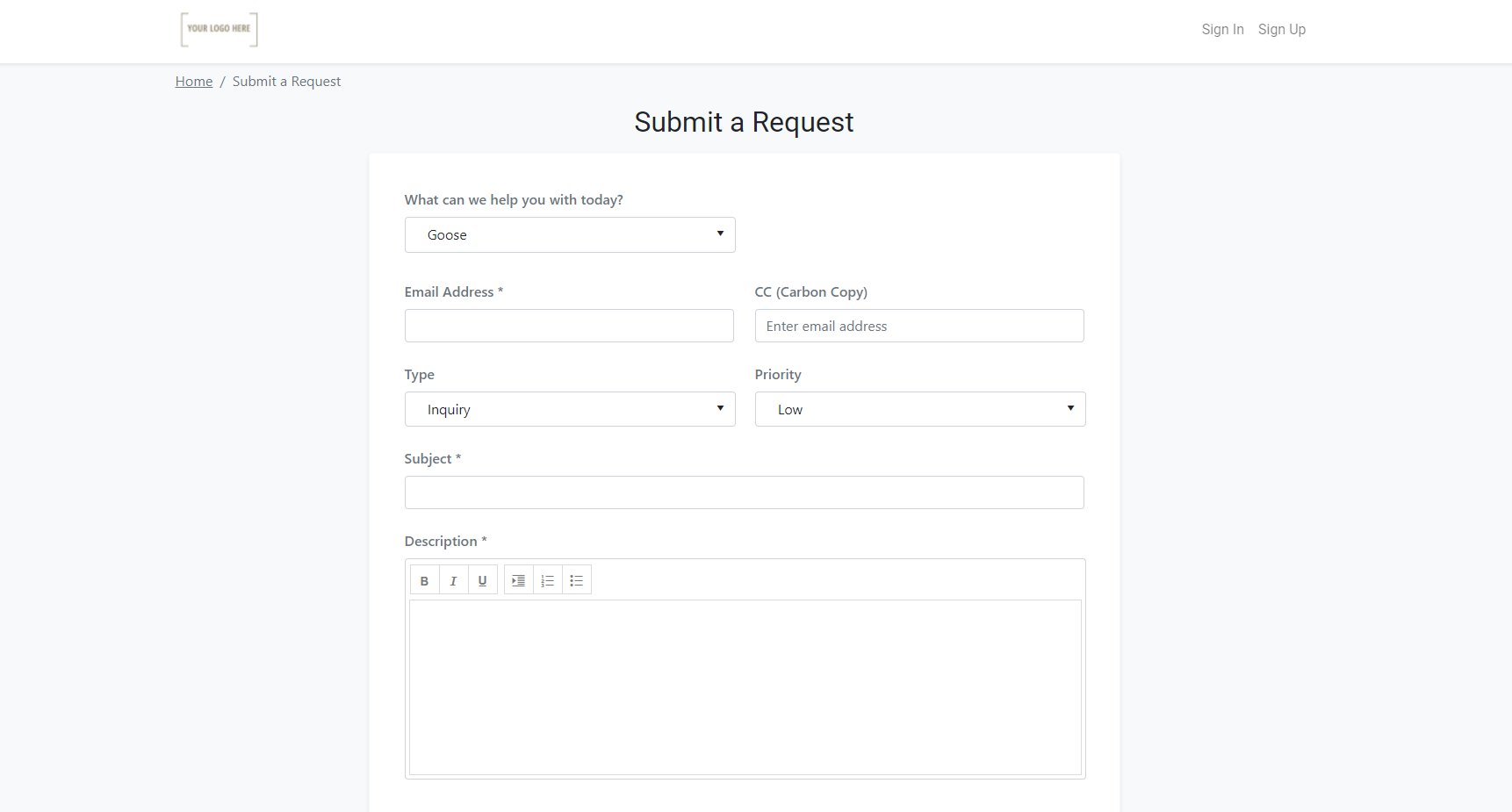This screenshot has height=812, width=1512.
Task: Open the 'What can we help you with' dropdown
Action: (x=570, y=235)
